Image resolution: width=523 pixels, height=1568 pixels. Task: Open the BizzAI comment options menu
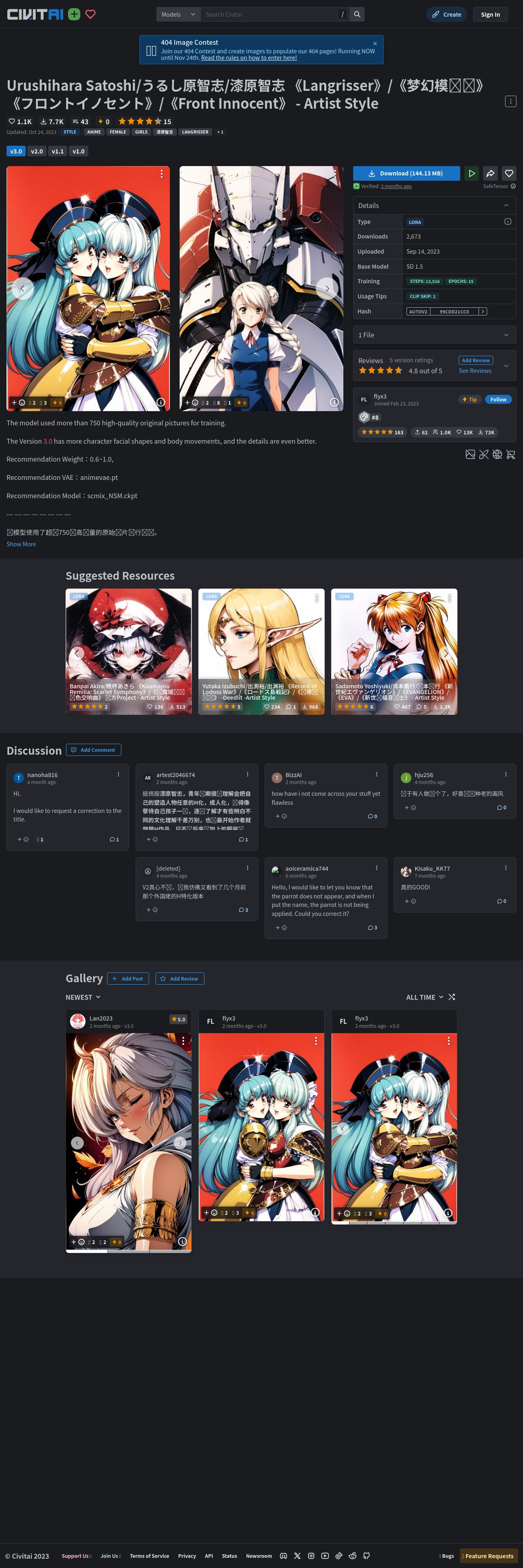[376, 774]
